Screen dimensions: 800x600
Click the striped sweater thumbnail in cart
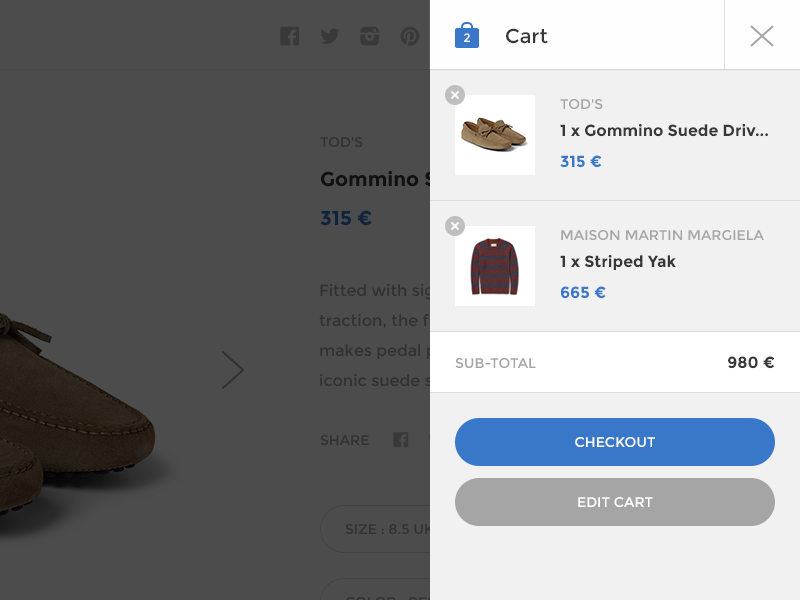(x=495, y=266)
